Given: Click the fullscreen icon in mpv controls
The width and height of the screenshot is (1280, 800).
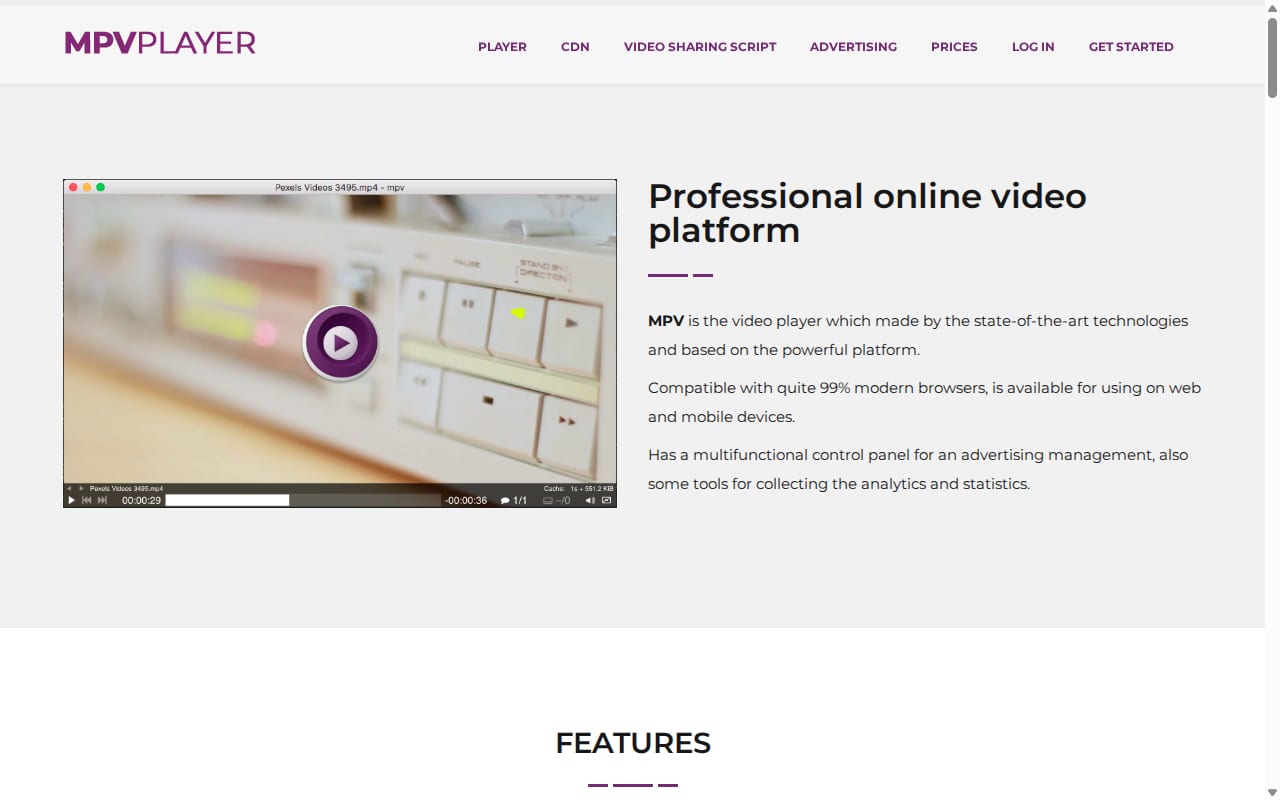Looking at the screenshot, I should (x=607, y=500).
